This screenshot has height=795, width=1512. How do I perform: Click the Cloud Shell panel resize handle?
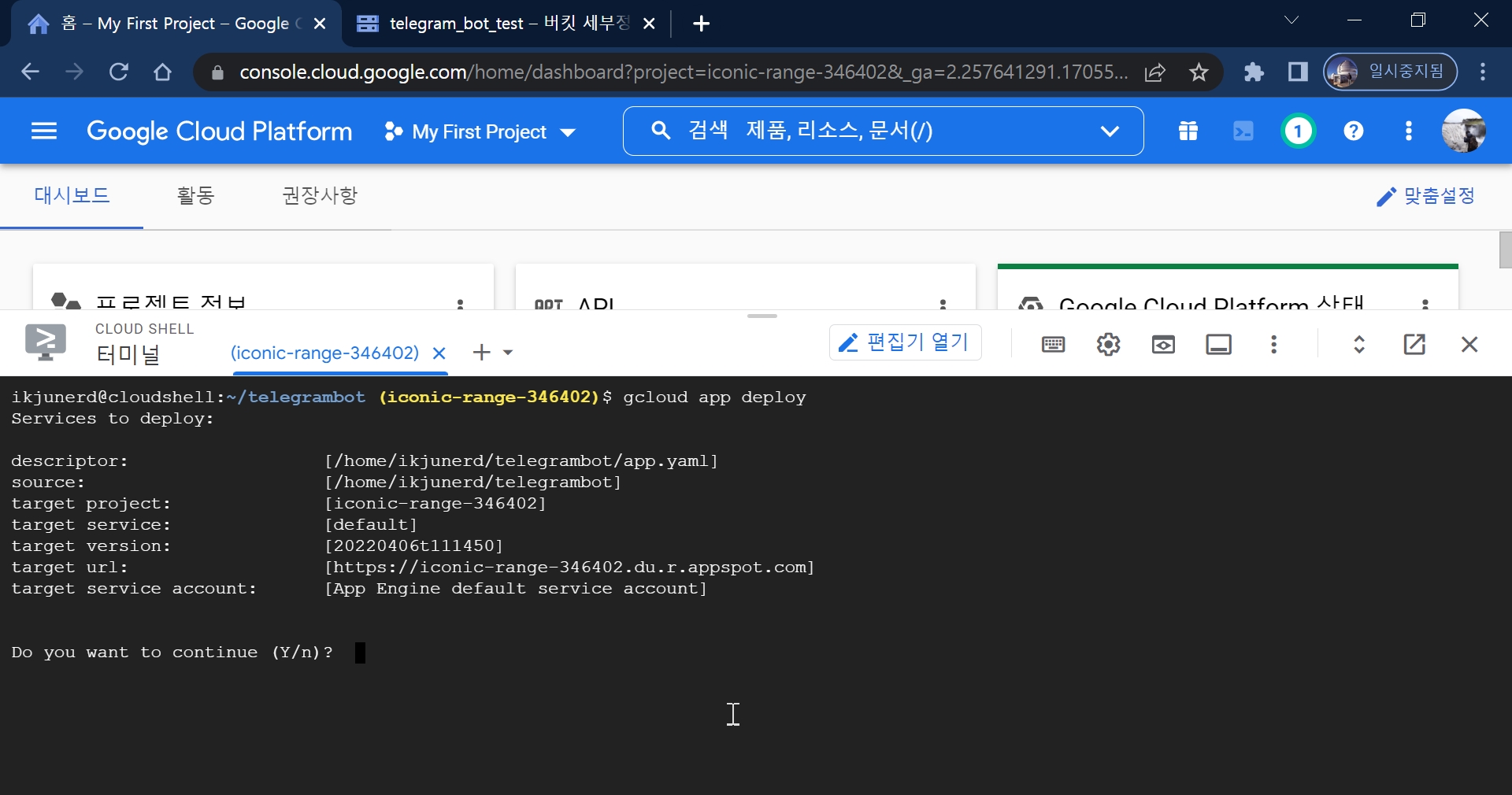coord(762,316)
